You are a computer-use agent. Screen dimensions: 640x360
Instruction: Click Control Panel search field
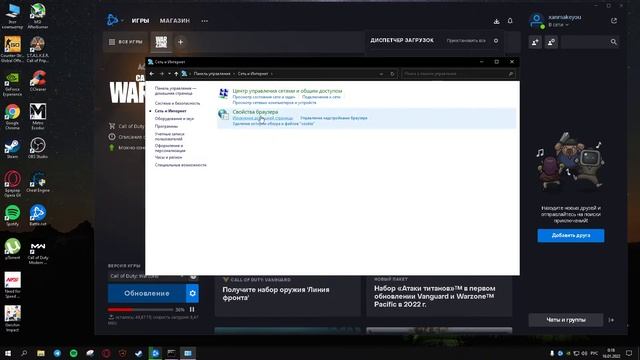click(x=458, y=74)
